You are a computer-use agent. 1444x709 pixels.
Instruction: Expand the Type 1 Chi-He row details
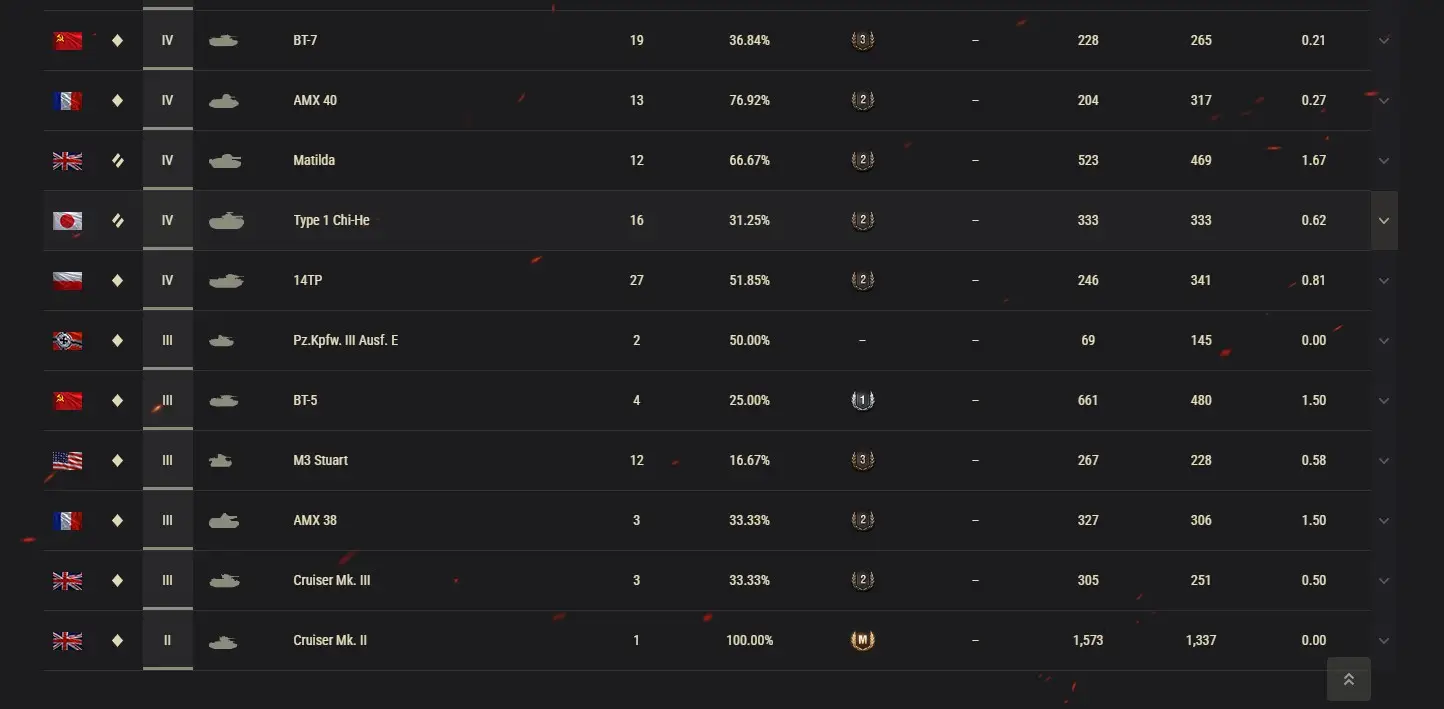point(1384,221)
